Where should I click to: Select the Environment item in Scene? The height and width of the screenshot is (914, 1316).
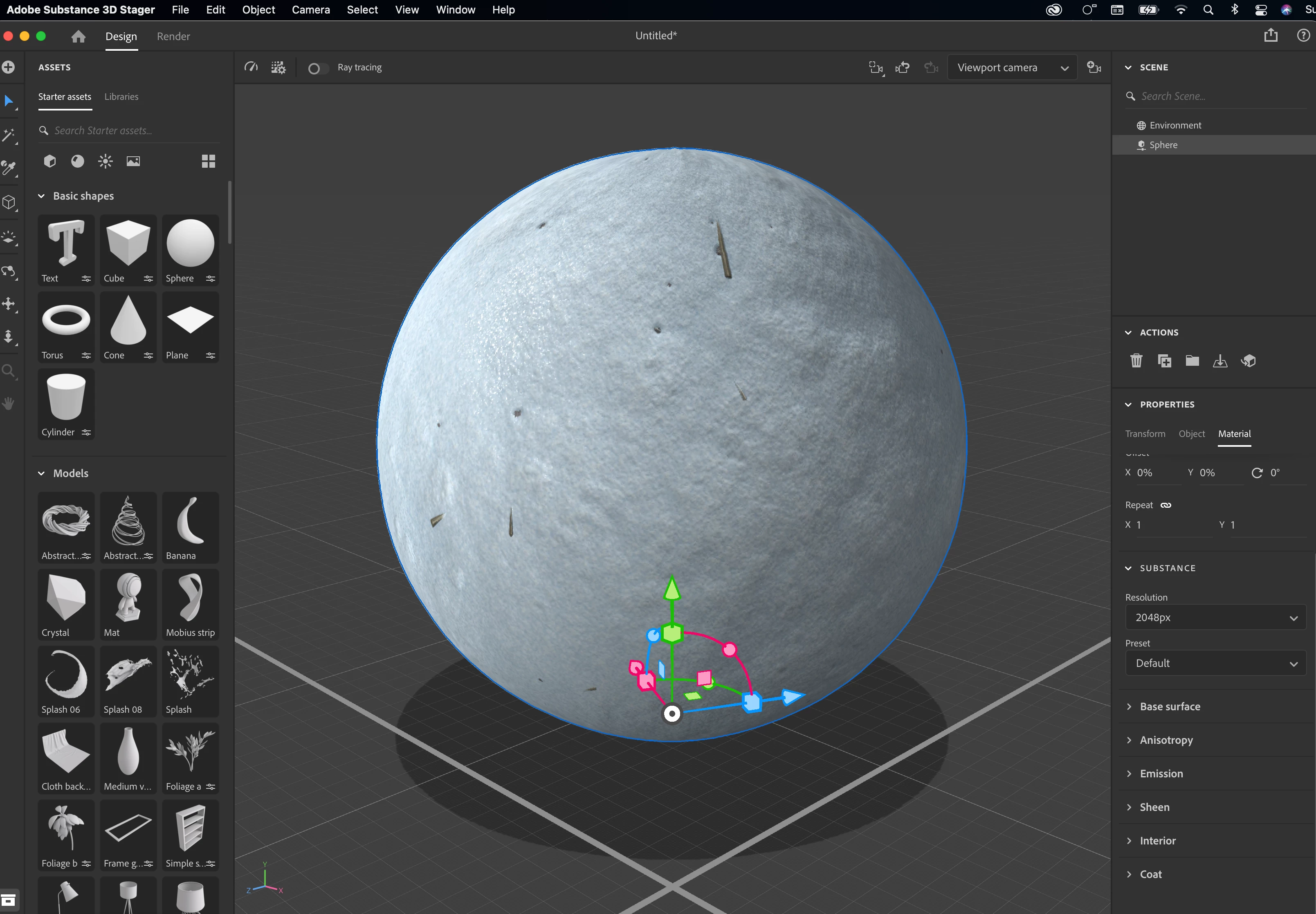point(1175,126)
